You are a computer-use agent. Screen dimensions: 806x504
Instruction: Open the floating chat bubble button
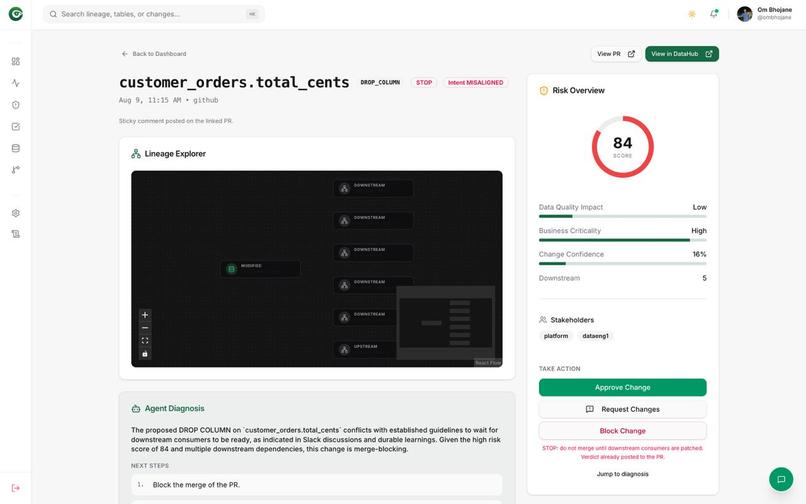click(781, 479)
